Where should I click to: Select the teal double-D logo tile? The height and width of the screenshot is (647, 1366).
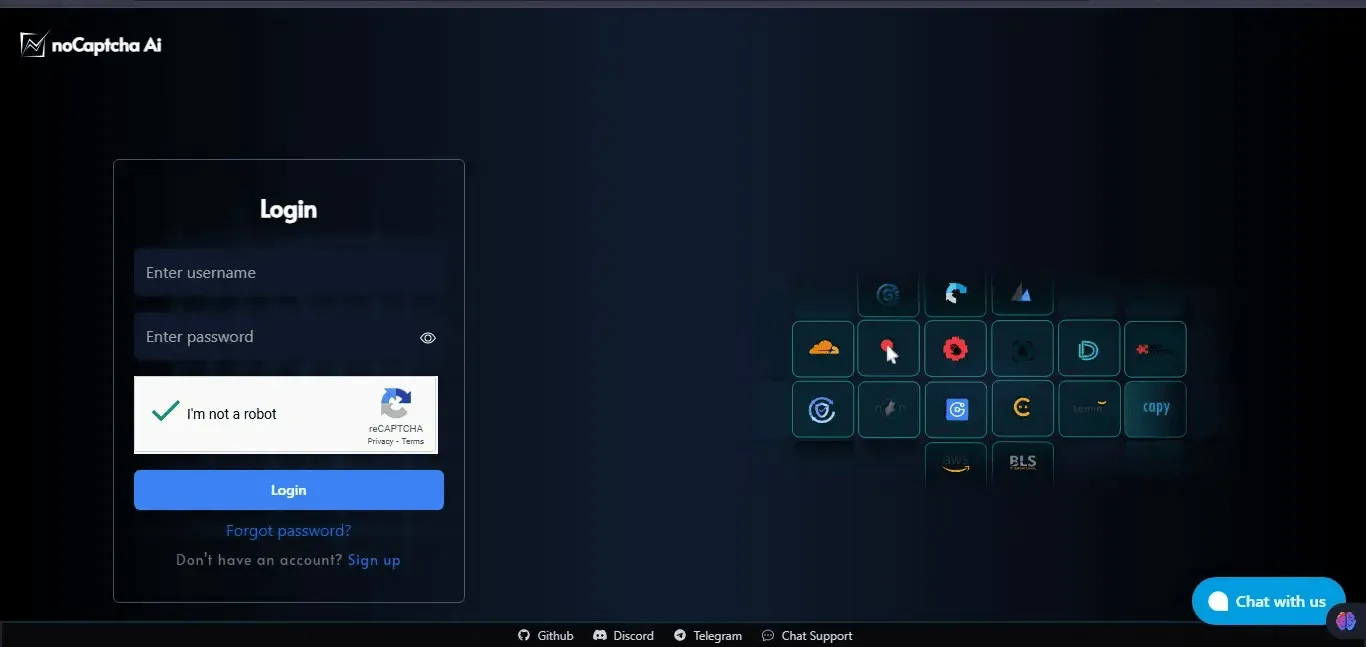(1088, 349)
